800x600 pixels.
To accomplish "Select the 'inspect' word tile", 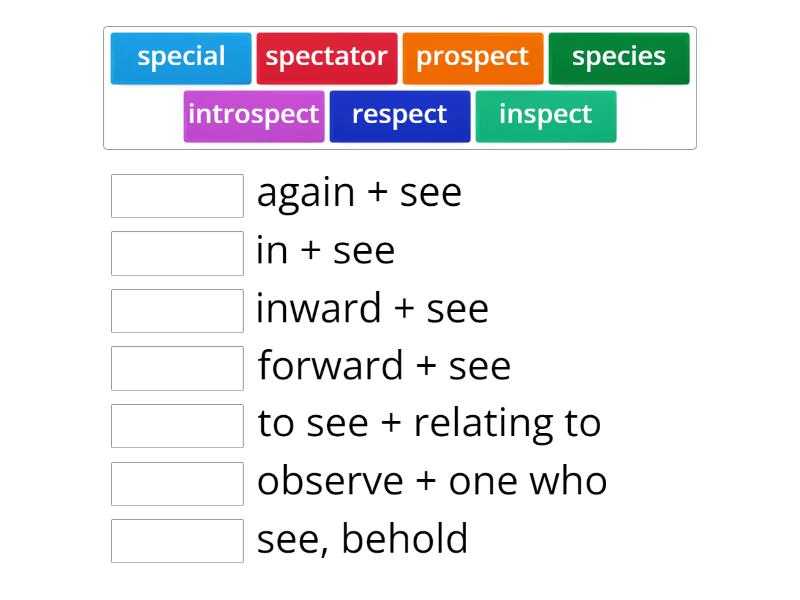I will tap(546, 114).
